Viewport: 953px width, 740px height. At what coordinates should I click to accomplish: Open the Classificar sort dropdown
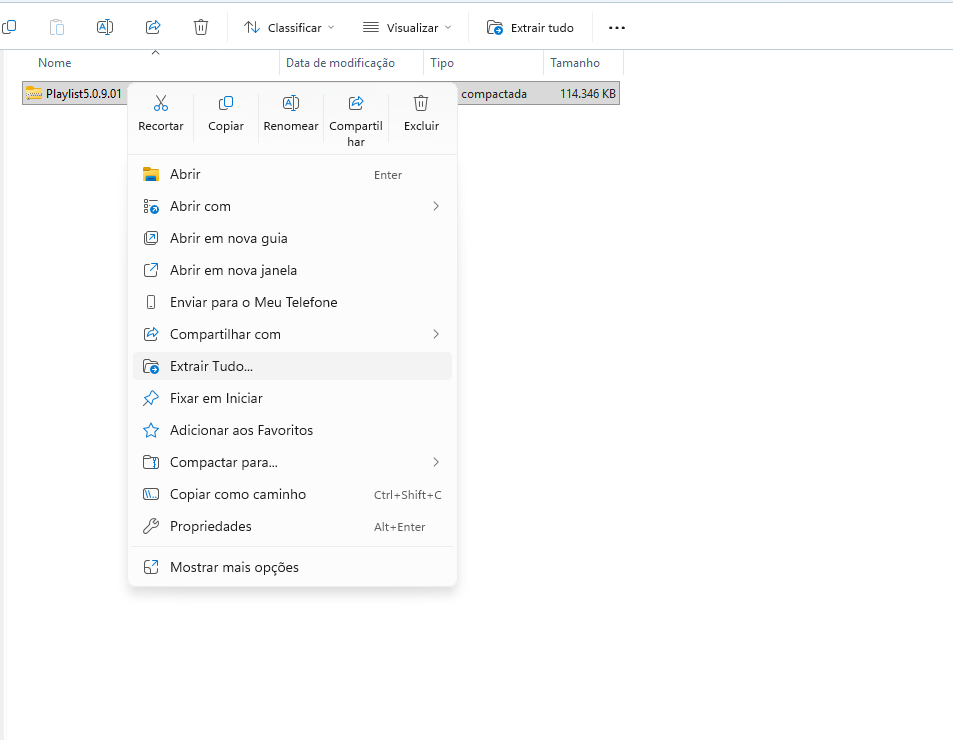[x=289, y=27]
